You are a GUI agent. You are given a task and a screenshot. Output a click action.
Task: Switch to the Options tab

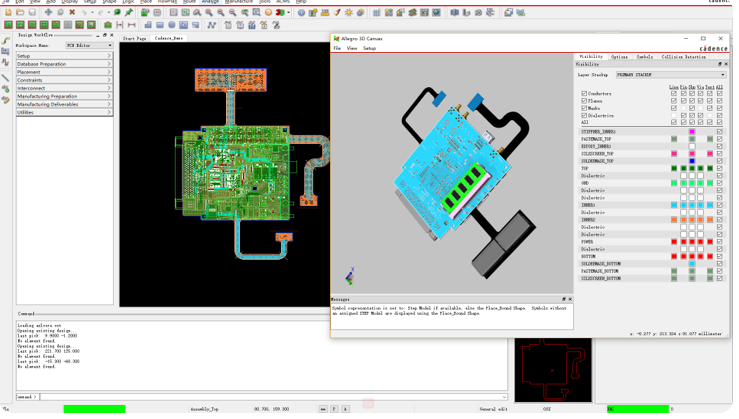(619, 57)
